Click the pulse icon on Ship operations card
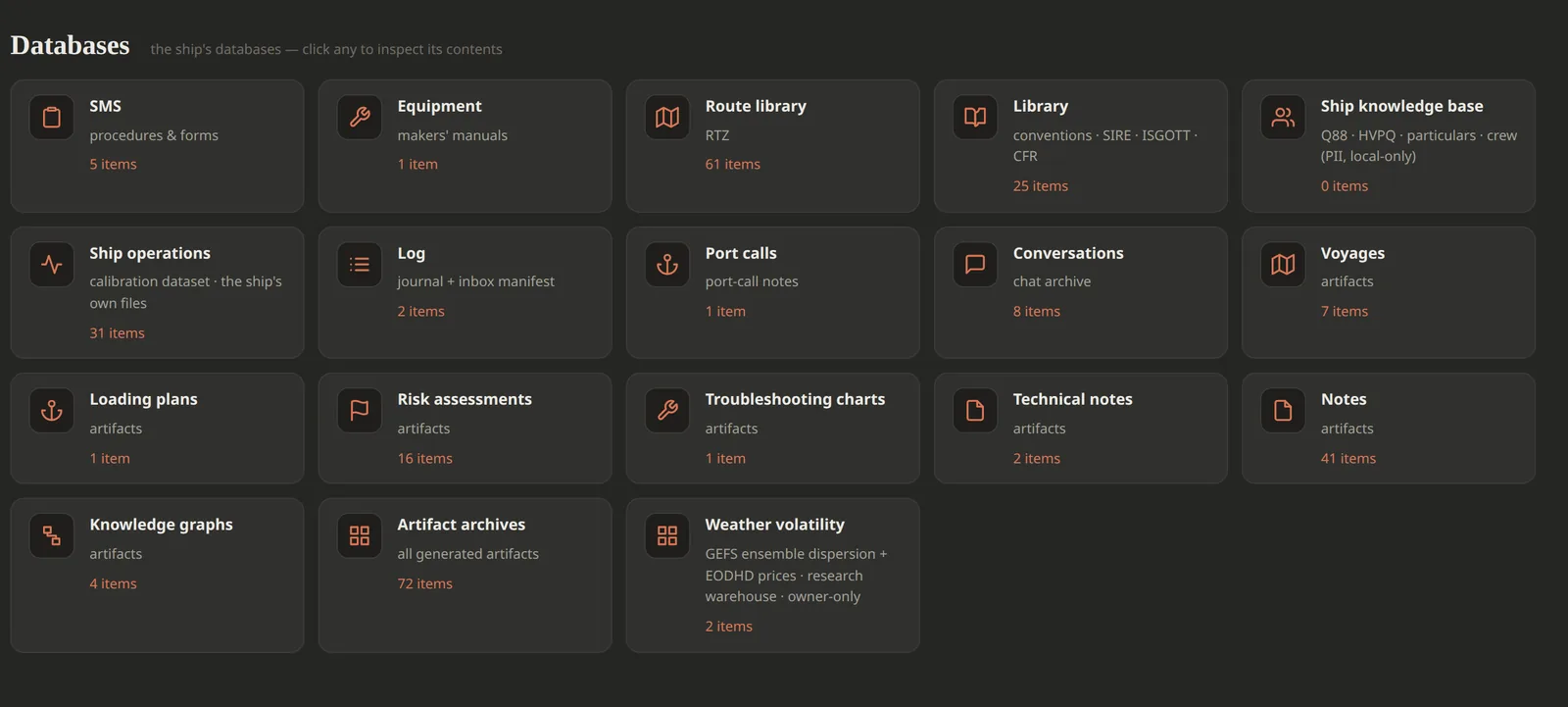This screenshot has width=1568, height=707. click(52, 265)
